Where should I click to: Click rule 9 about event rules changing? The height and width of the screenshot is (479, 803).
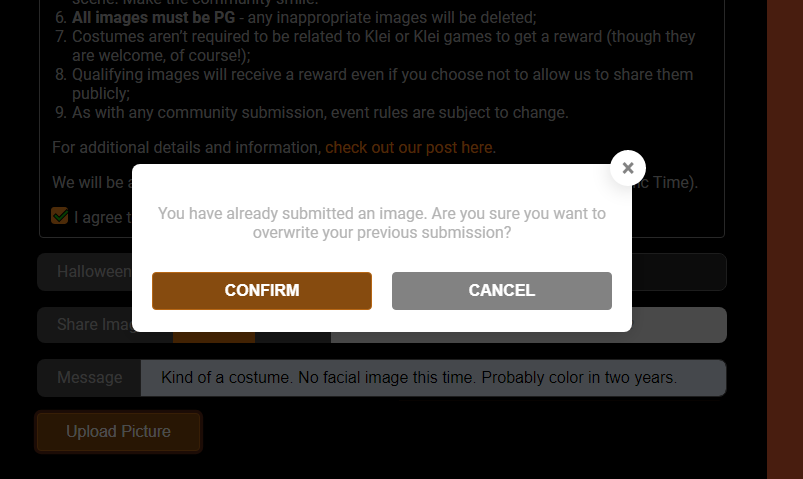[320, 113]
